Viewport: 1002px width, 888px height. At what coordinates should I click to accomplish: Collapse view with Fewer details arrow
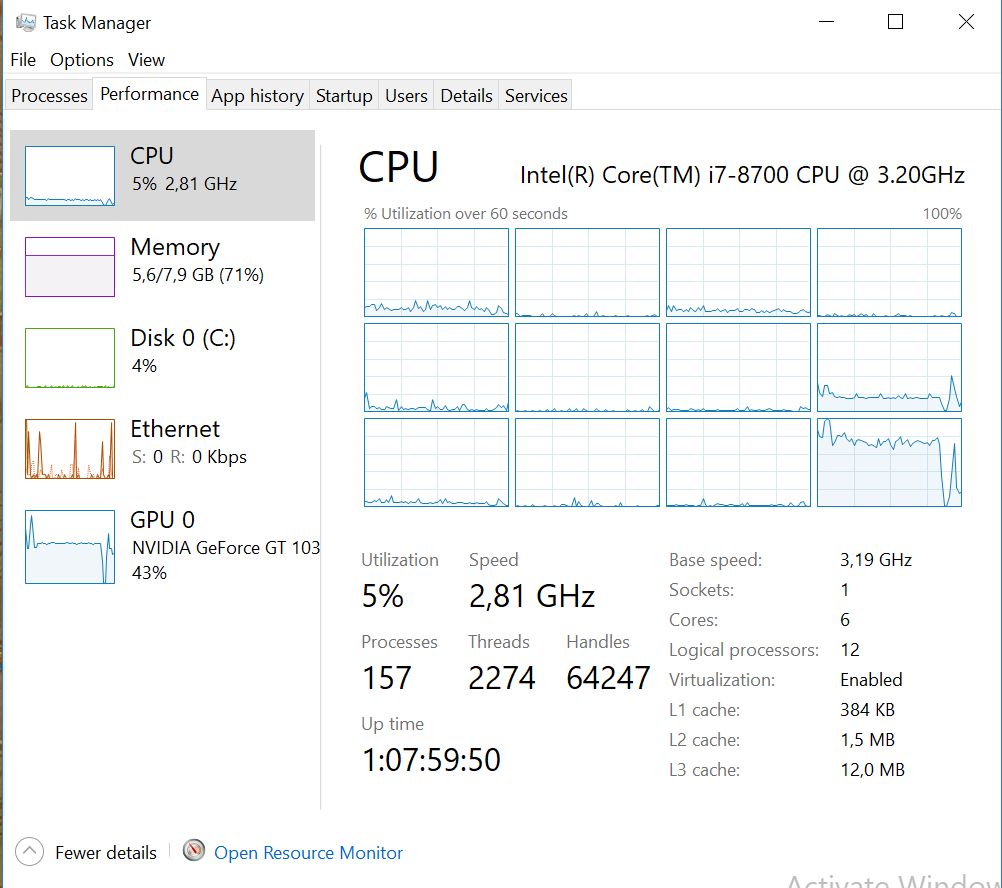[x=30, y=852]
